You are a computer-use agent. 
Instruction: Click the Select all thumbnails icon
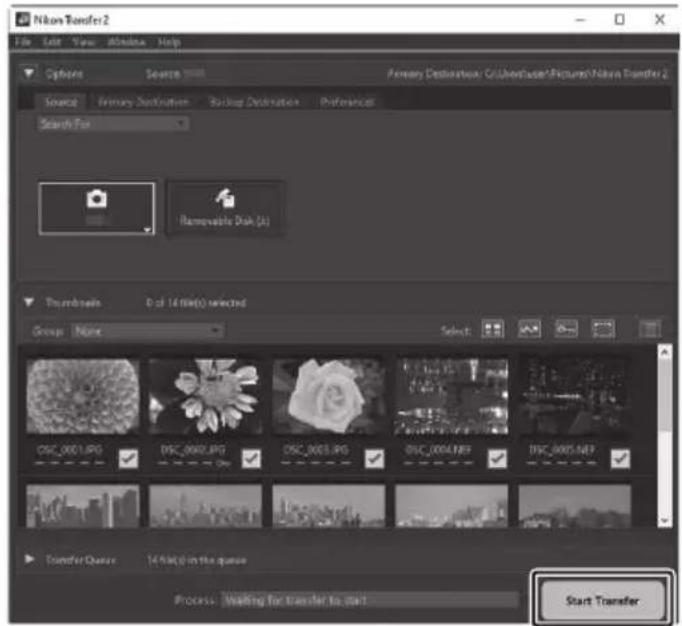point(493,329)
